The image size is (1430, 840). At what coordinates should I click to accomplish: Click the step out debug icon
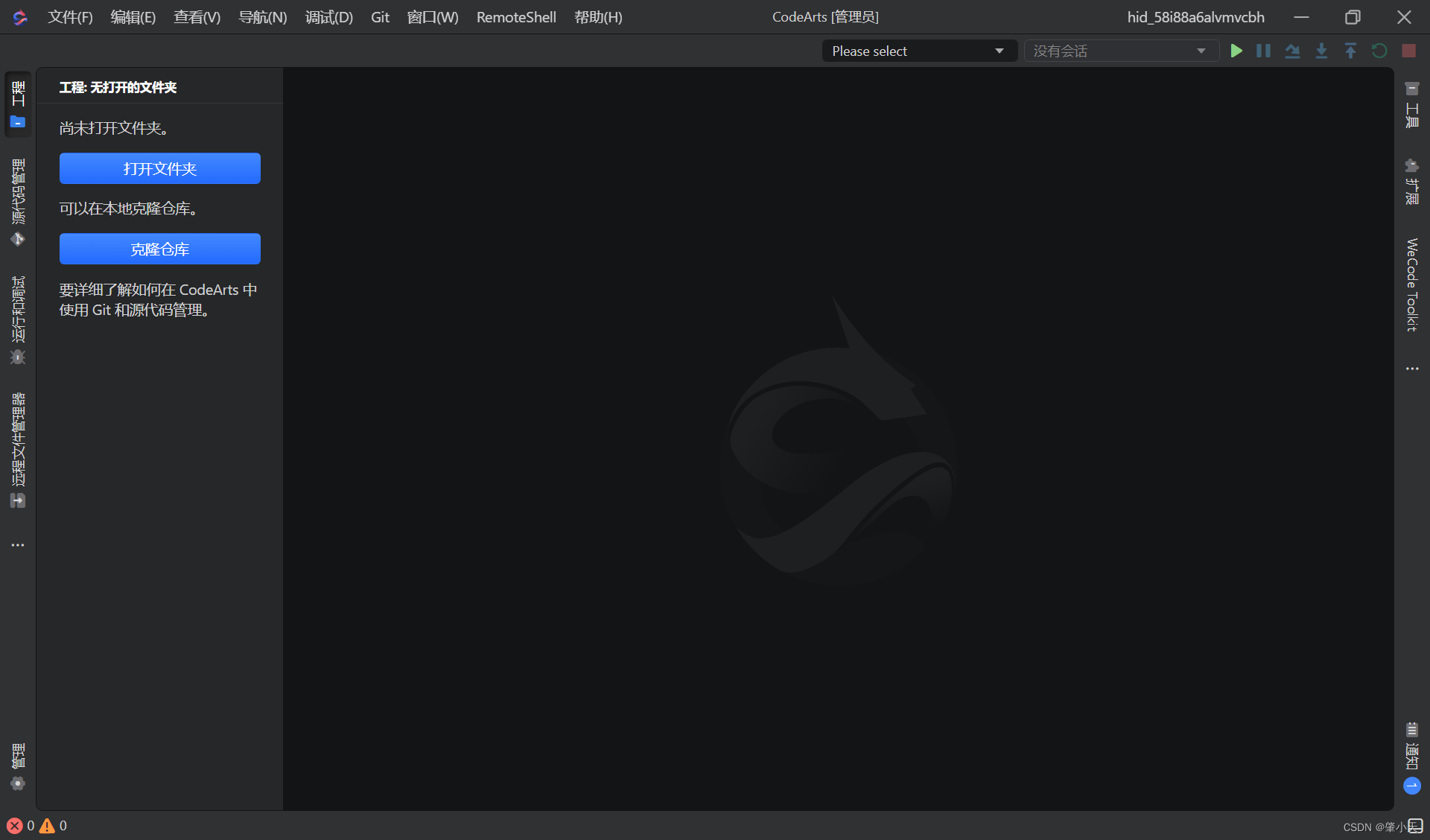(x=1350, y=51)
